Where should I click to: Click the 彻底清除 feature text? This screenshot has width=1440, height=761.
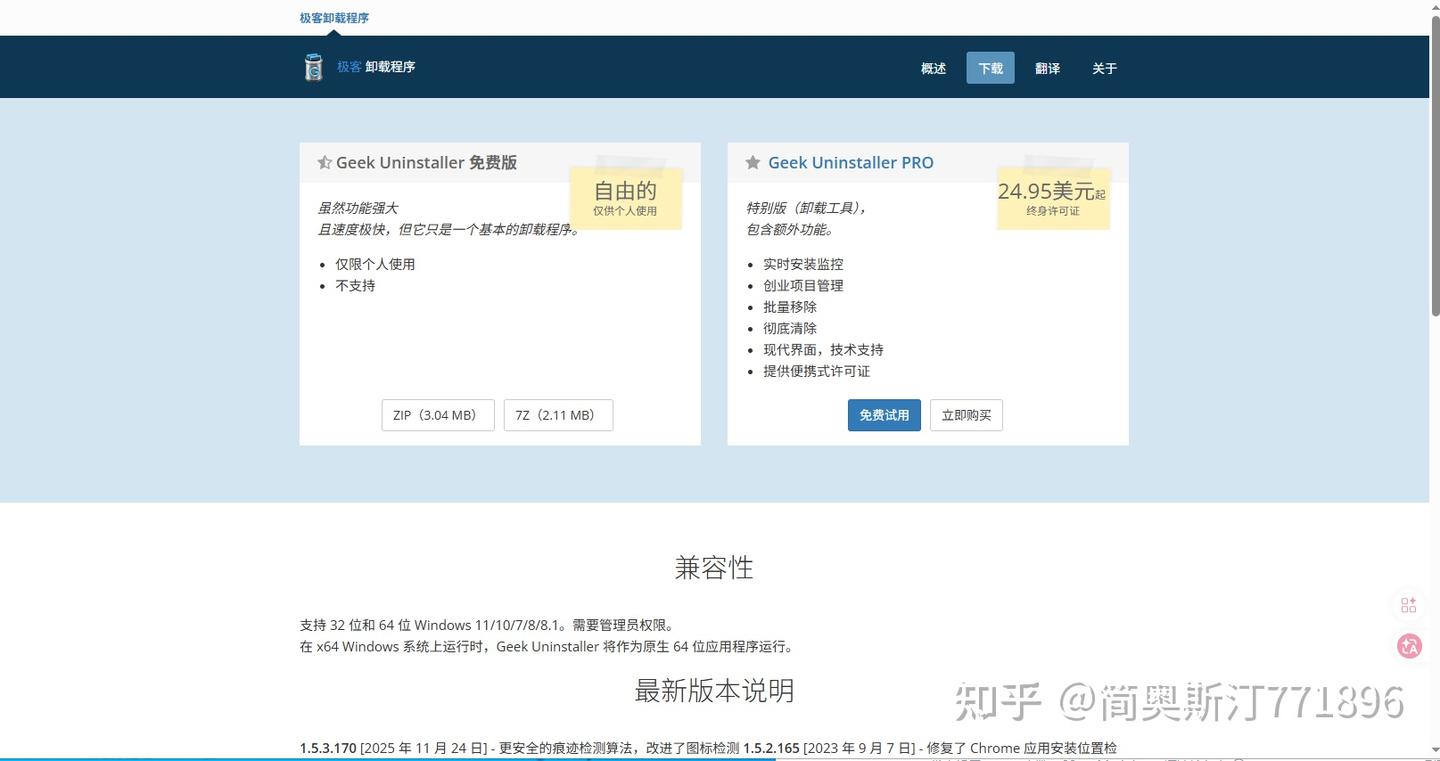[790, 328]
